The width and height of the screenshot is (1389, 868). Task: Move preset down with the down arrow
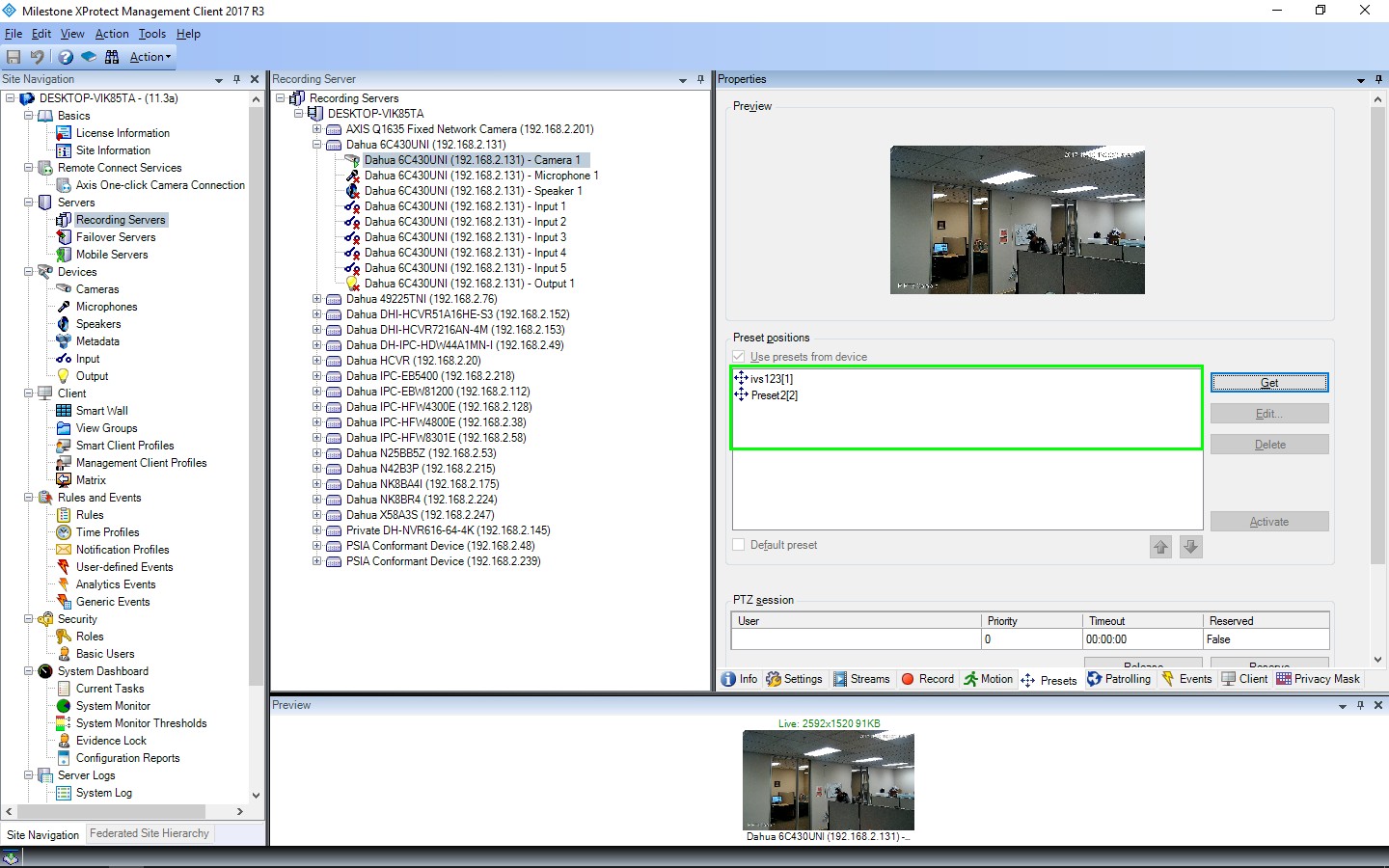[x=1191, y=547]
